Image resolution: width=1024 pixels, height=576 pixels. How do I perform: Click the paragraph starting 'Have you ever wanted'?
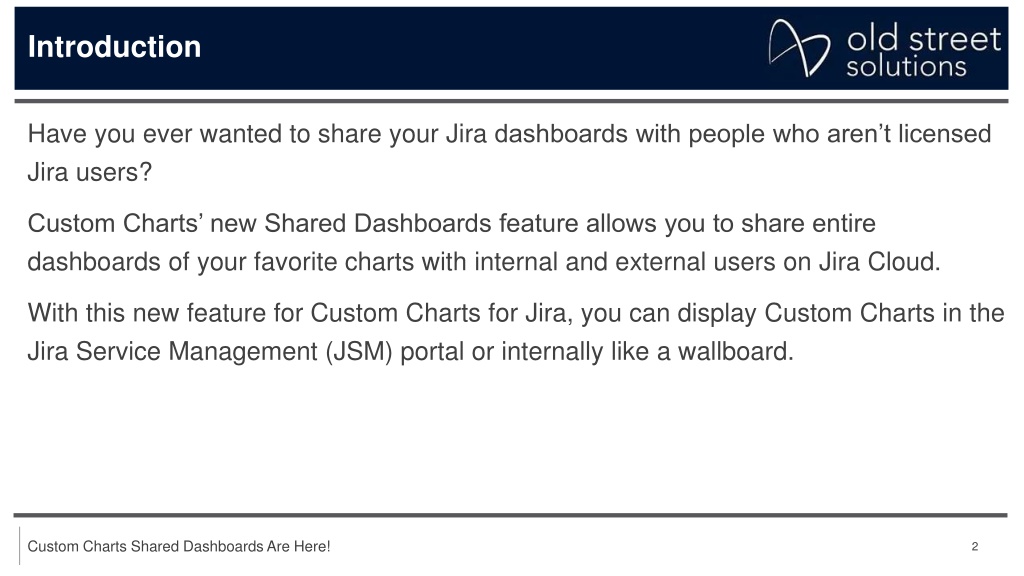click(x=509, y=153)
